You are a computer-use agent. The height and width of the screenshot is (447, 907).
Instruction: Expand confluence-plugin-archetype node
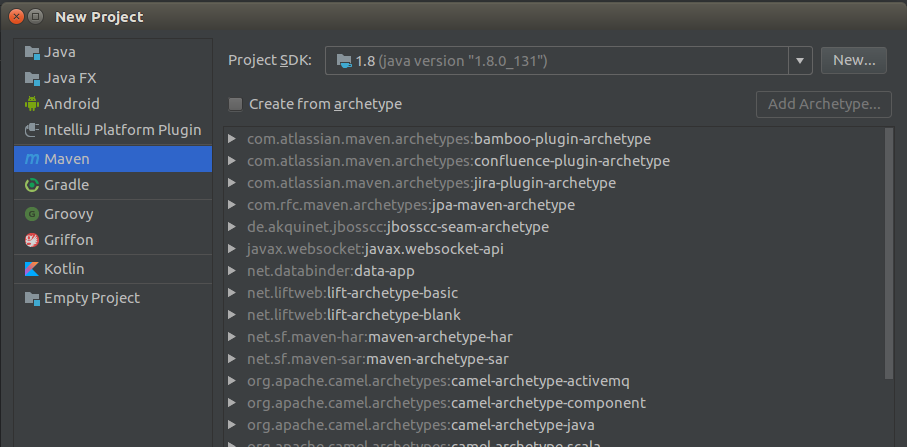coord(232,161)
